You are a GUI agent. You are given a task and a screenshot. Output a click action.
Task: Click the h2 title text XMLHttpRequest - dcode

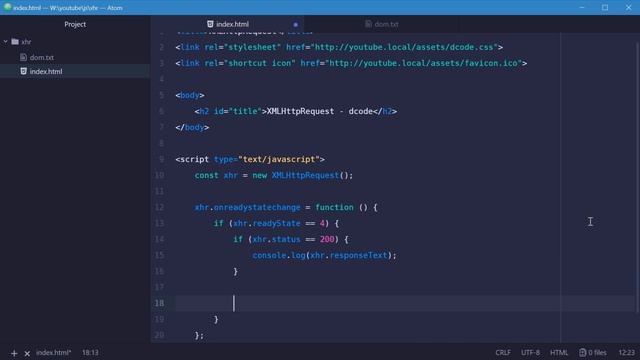(x=320, y=111)
